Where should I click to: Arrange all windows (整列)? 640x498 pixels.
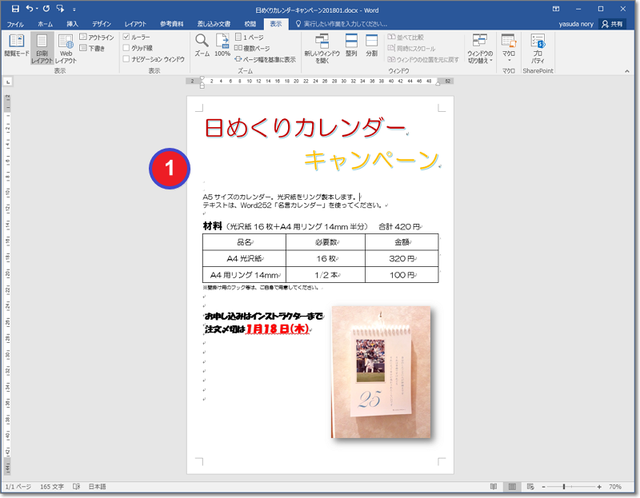point(352,48)
